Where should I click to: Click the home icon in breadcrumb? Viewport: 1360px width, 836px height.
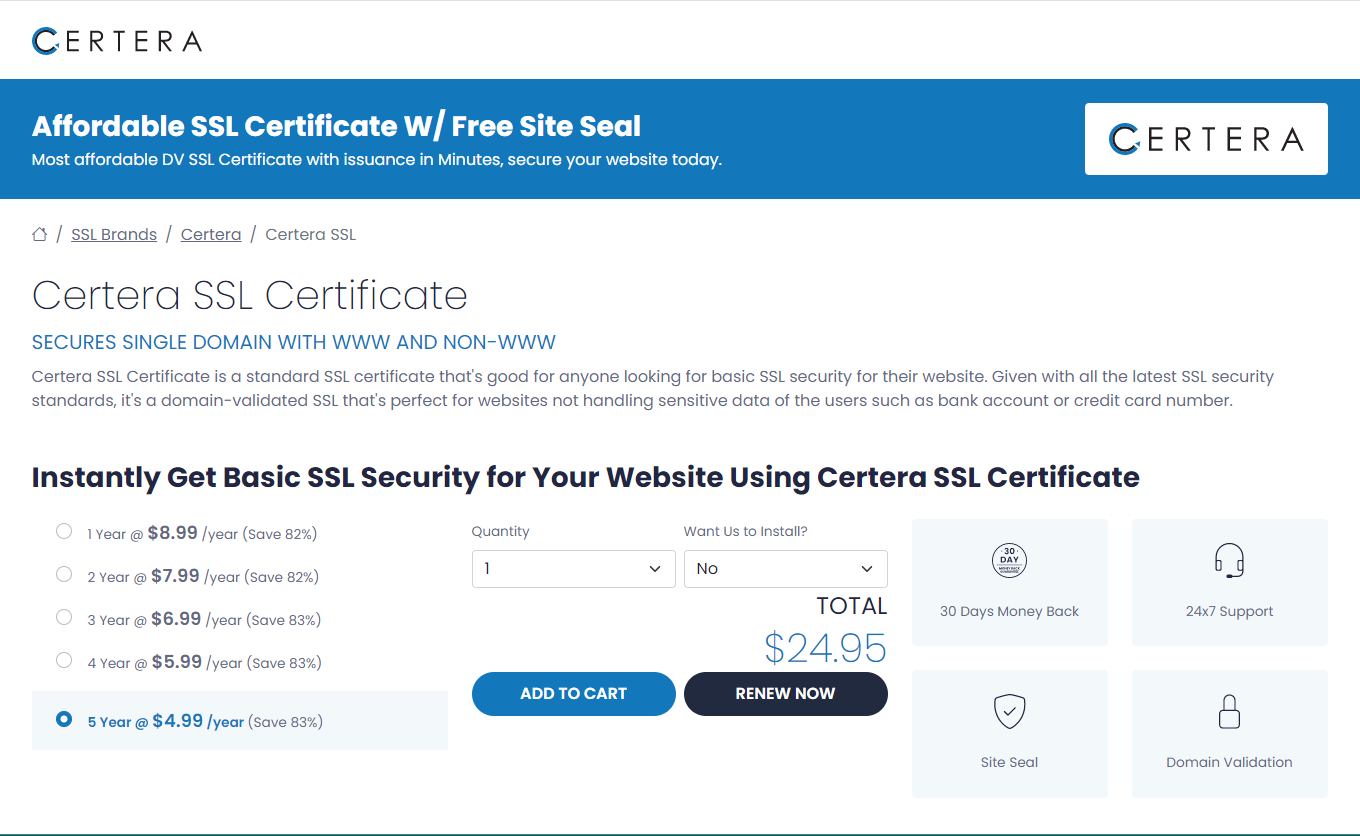[x=40, y=235]
